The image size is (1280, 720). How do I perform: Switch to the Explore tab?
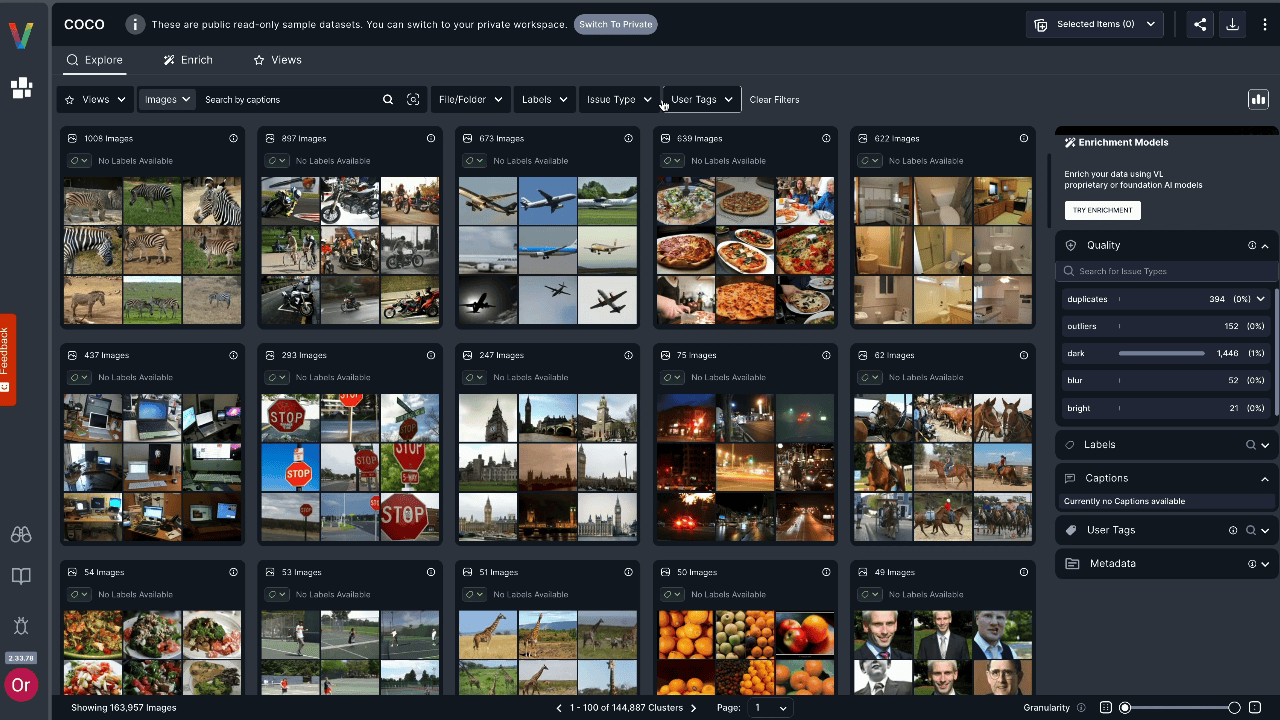95,60
